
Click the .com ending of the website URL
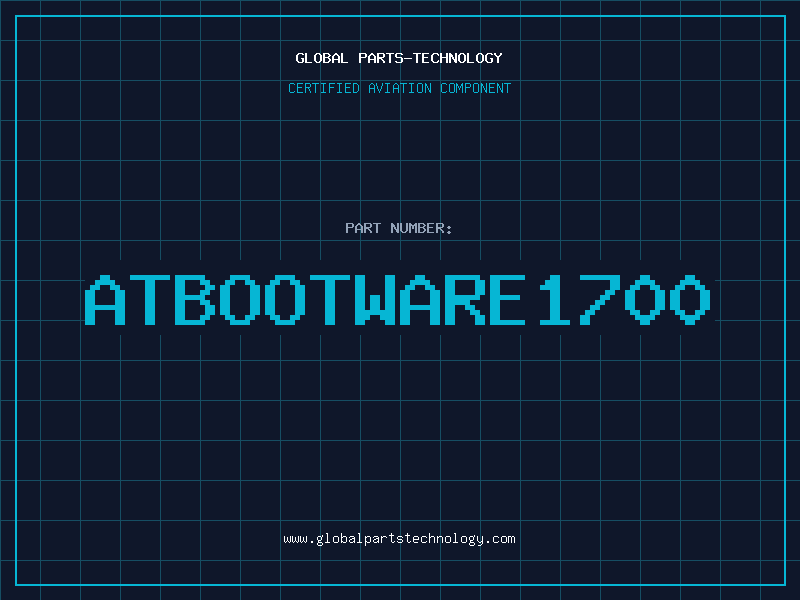click(x=501, y=539)
